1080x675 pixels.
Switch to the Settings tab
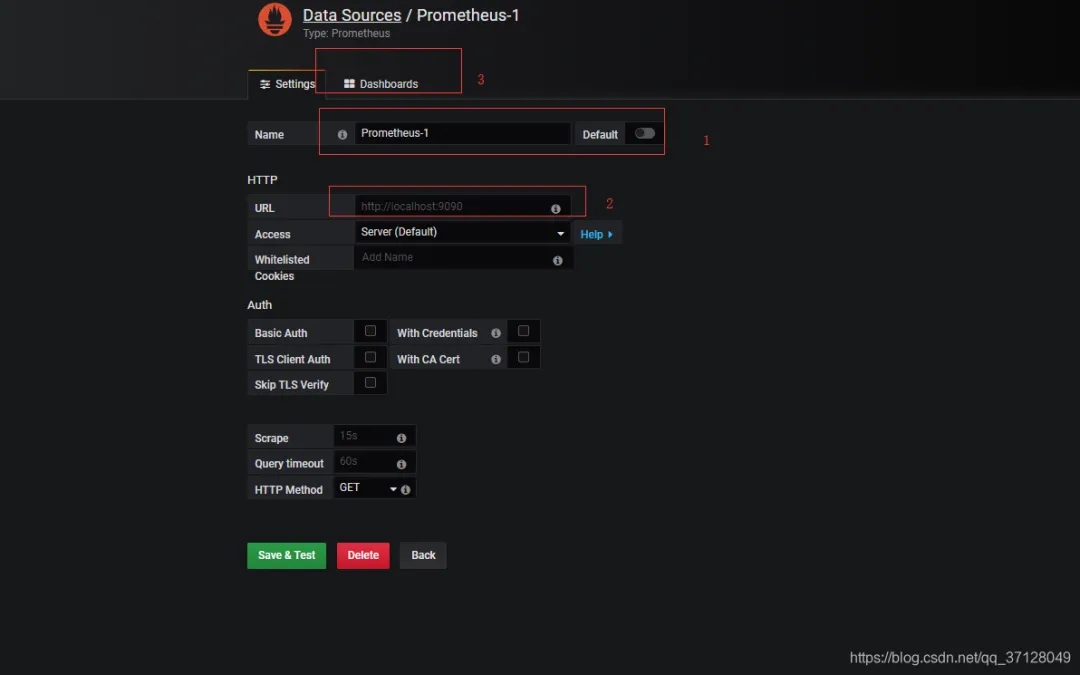click(287, 84)
